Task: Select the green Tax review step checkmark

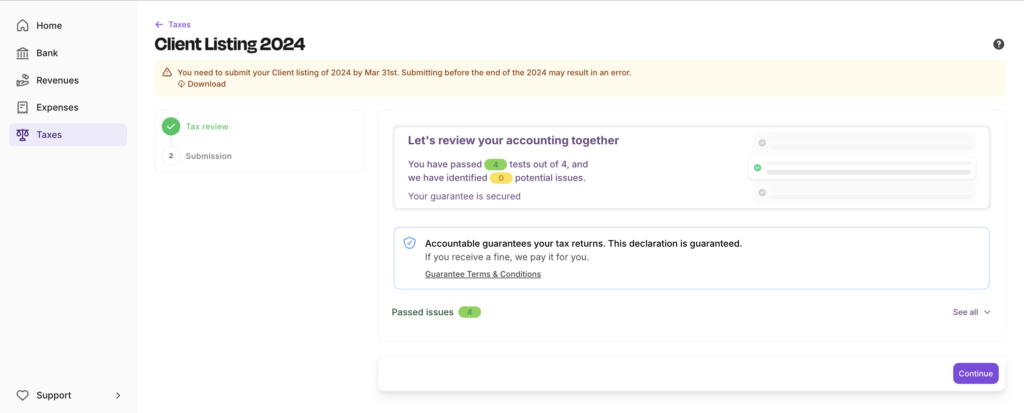Action: pos(171,126)
